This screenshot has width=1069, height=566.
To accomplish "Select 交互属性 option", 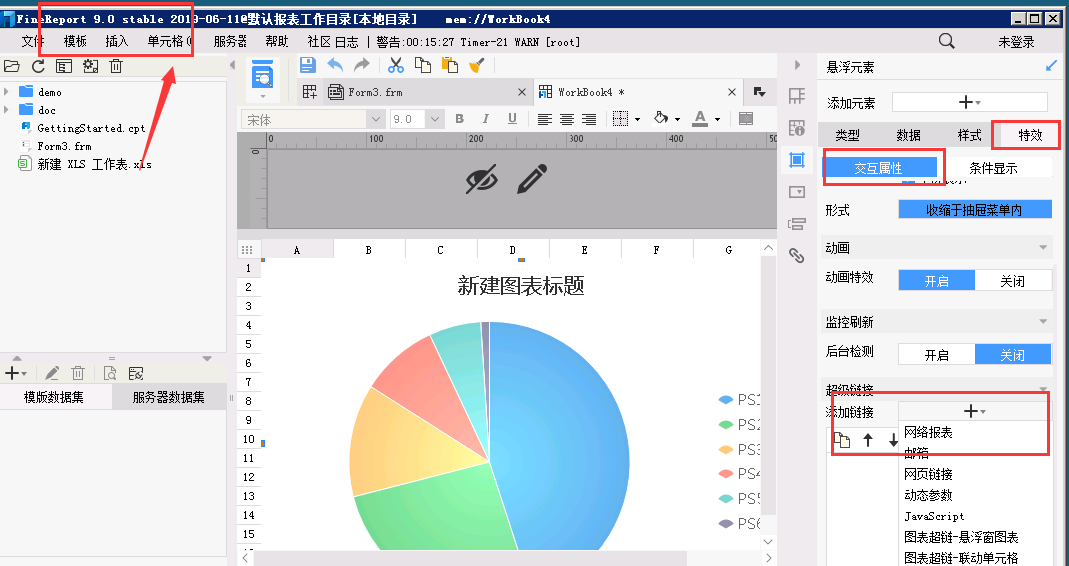I will click(879, 168).
